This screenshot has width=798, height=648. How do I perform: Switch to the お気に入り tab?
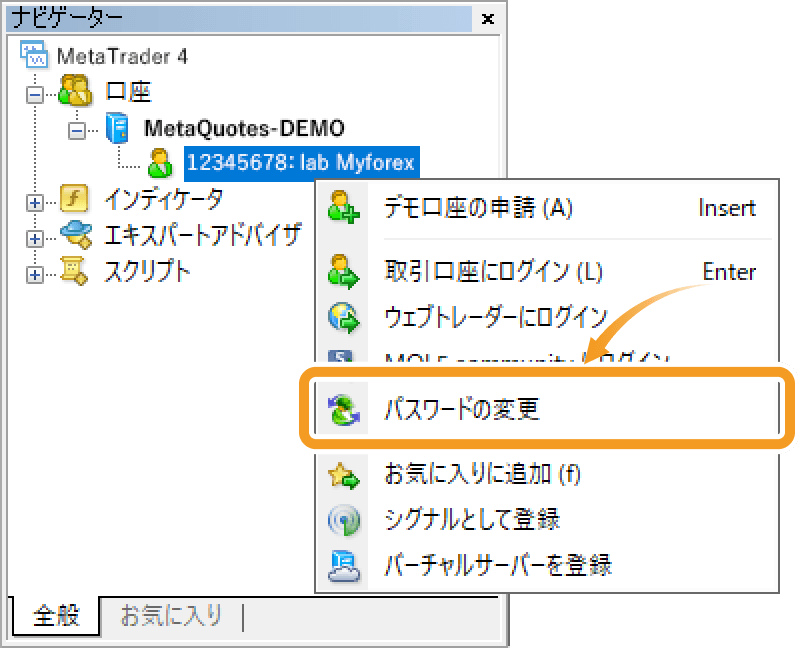[x=171, y=615]
